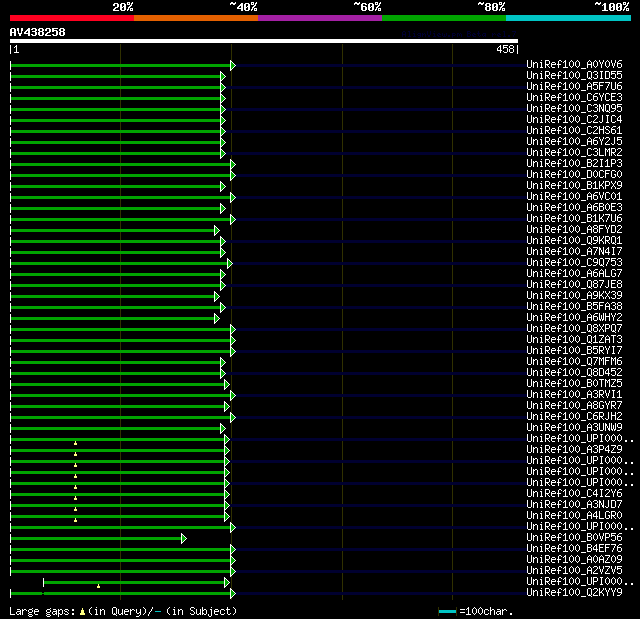Select the UniRef100_C2HS61 label

pyautogui.click(x=574, y=131)
